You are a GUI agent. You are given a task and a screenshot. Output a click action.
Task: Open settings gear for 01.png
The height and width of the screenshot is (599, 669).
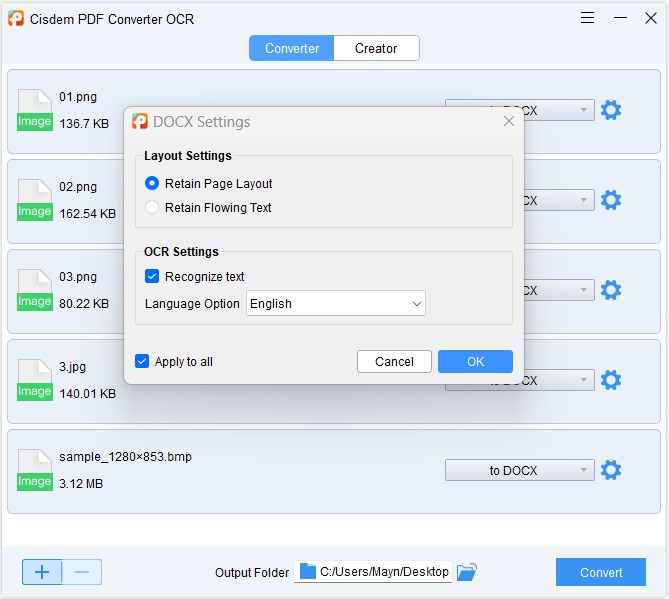tap(611, 110)
